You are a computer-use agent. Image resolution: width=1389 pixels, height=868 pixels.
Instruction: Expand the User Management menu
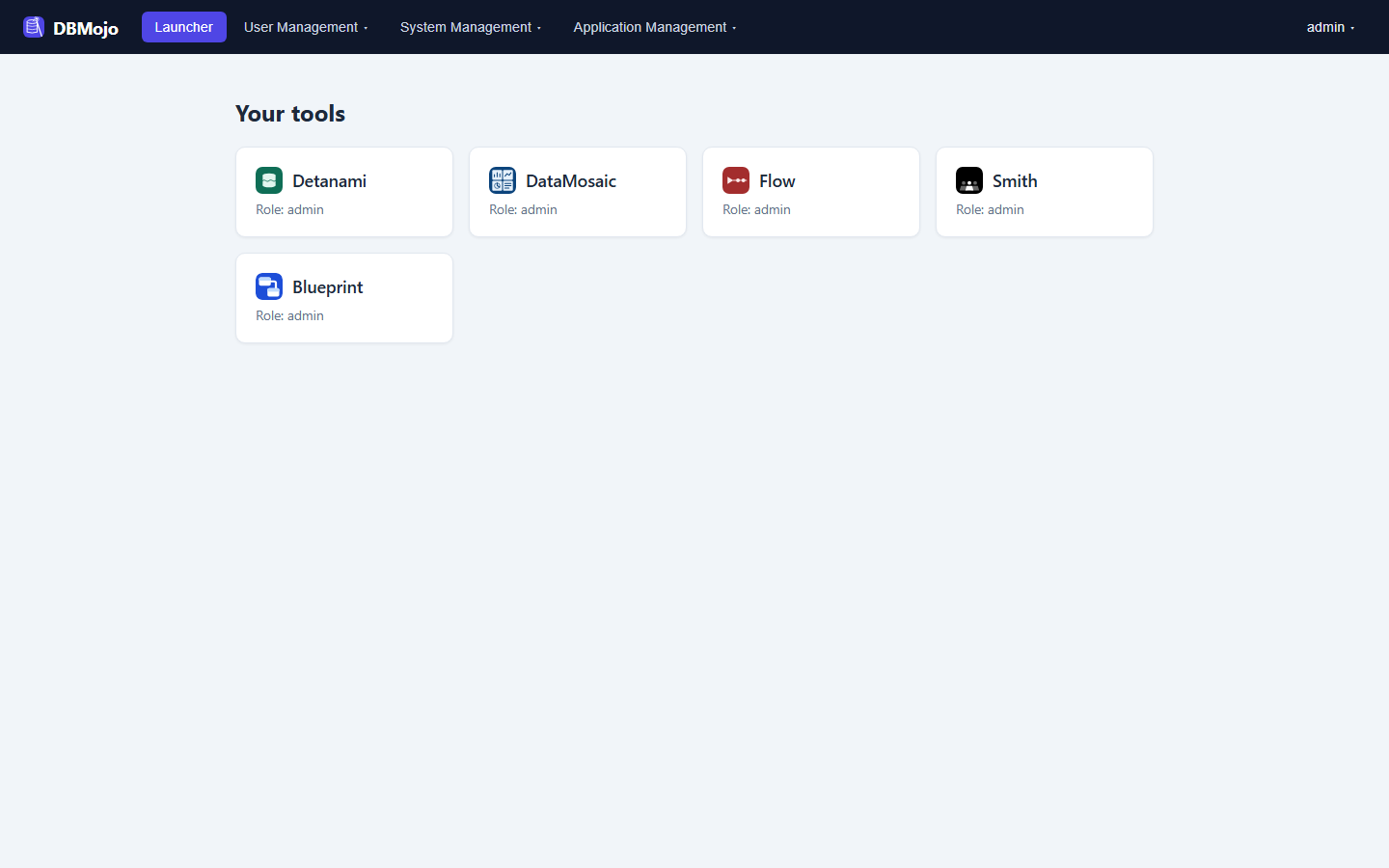[x=306, y=27]
